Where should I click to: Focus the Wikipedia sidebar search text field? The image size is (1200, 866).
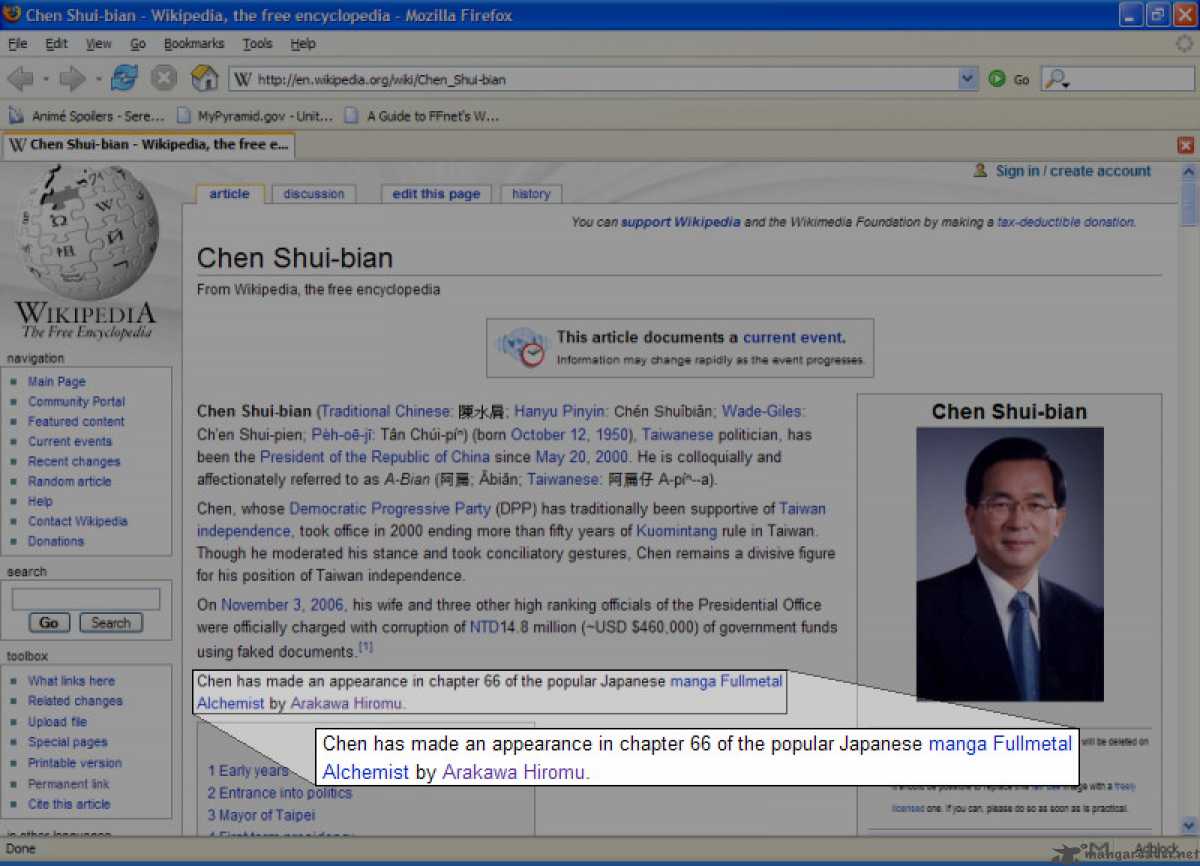pyautogui.click(x=86, y=599)
